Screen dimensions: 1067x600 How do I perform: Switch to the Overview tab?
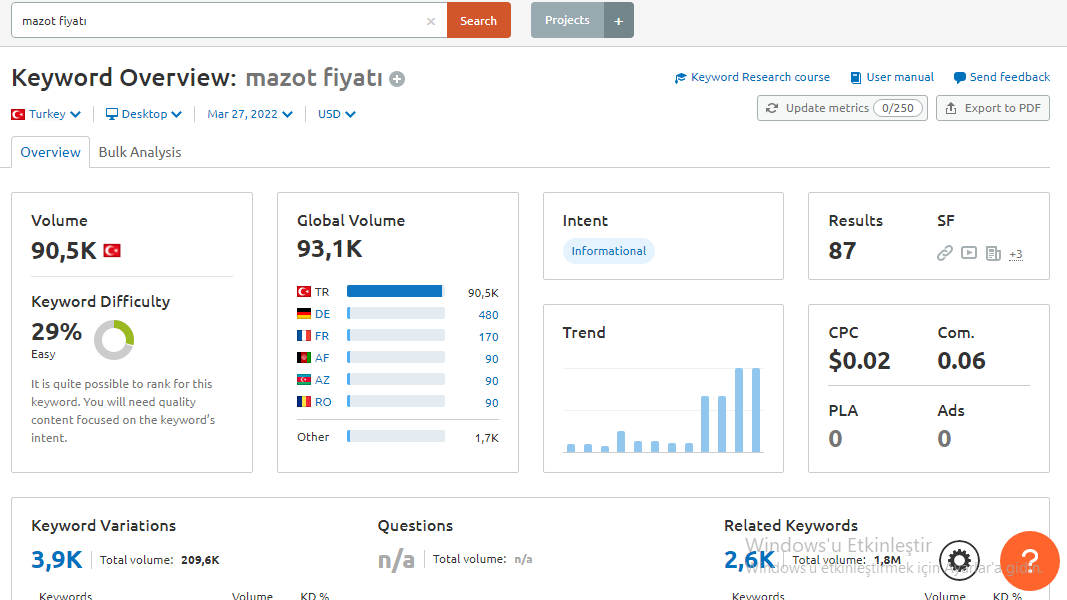click(x=50, y=152)
